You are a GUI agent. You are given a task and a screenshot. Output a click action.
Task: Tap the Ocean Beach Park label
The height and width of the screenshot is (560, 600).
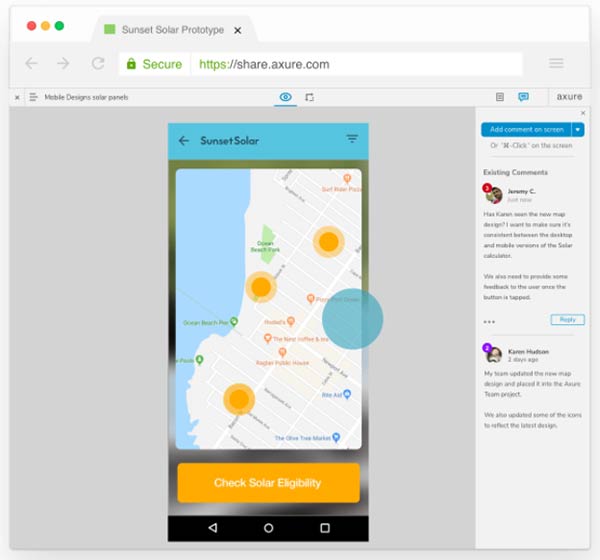[265, 246]
